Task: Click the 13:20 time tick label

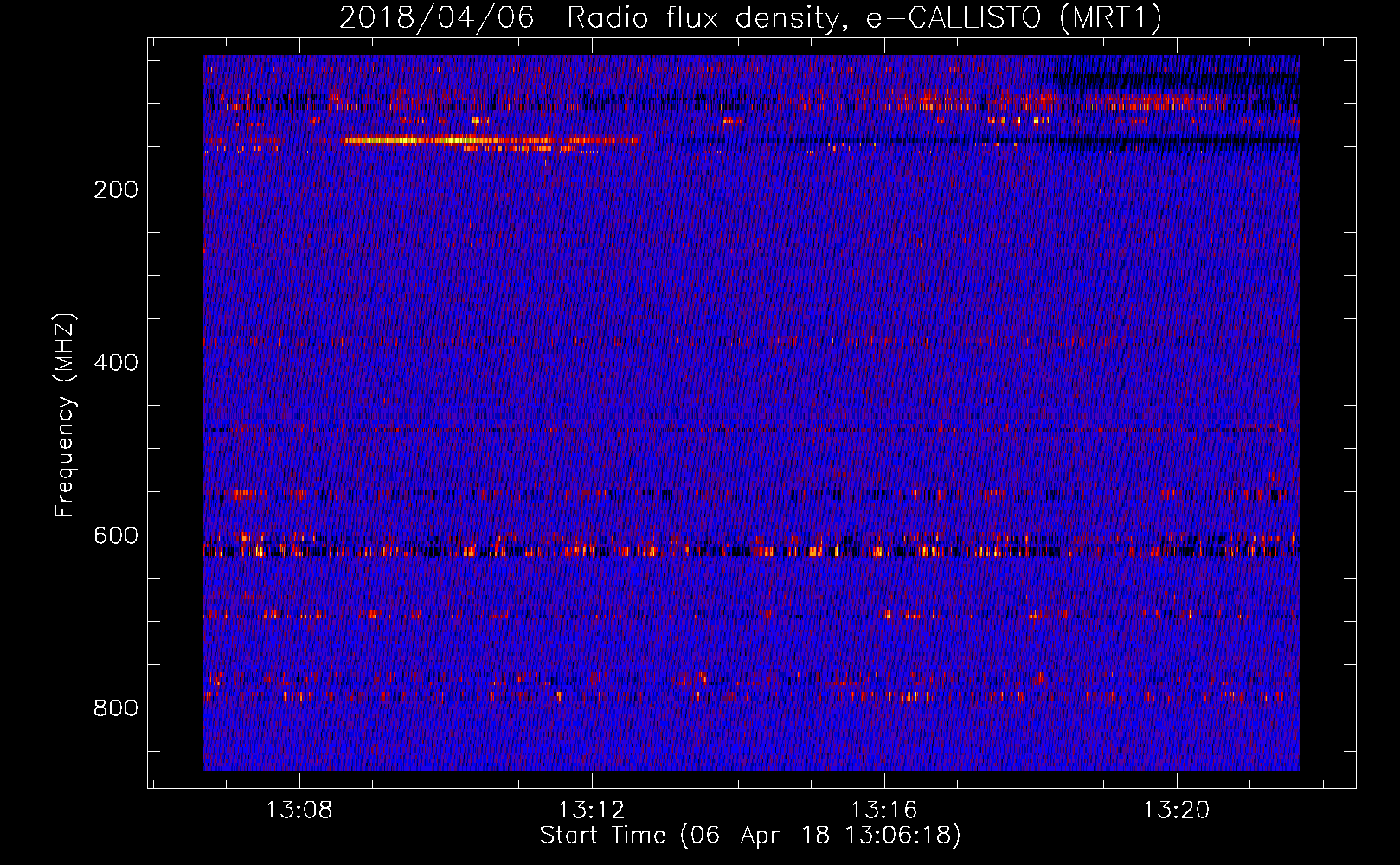Action: point(1176,811)
